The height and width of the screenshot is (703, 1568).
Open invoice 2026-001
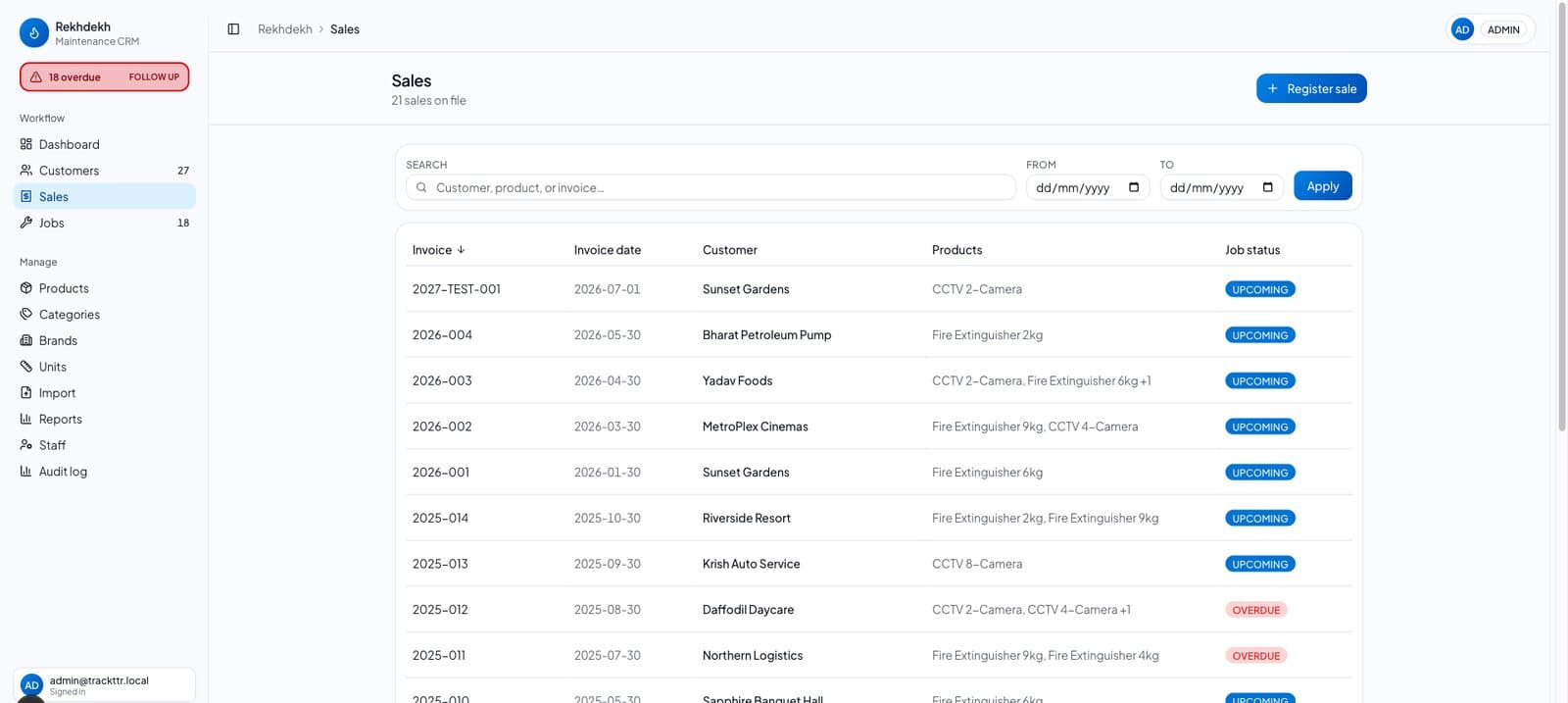point(441,473)
